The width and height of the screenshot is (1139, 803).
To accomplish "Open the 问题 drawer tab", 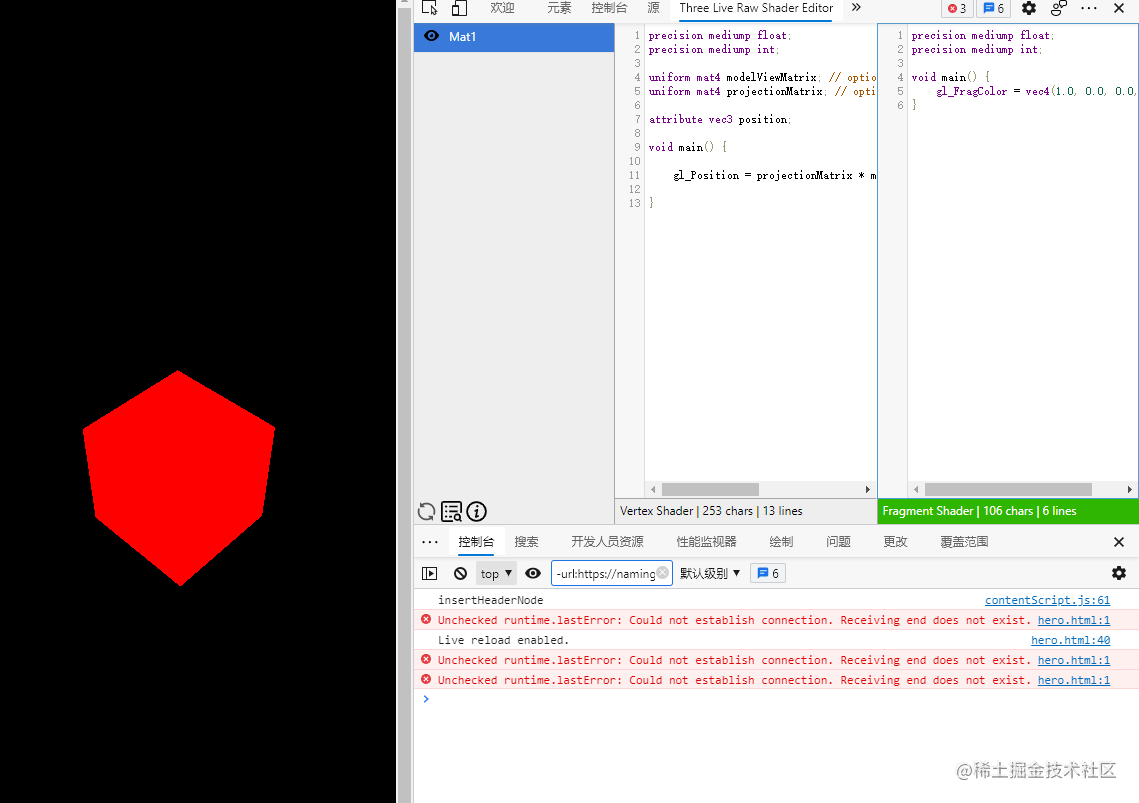I will pos(838,542).
